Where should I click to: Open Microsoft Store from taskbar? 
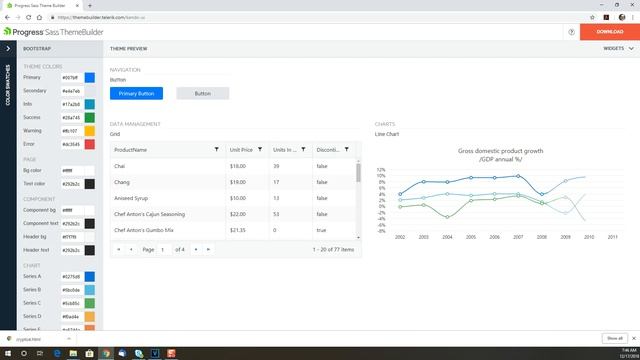pos(89,353)
